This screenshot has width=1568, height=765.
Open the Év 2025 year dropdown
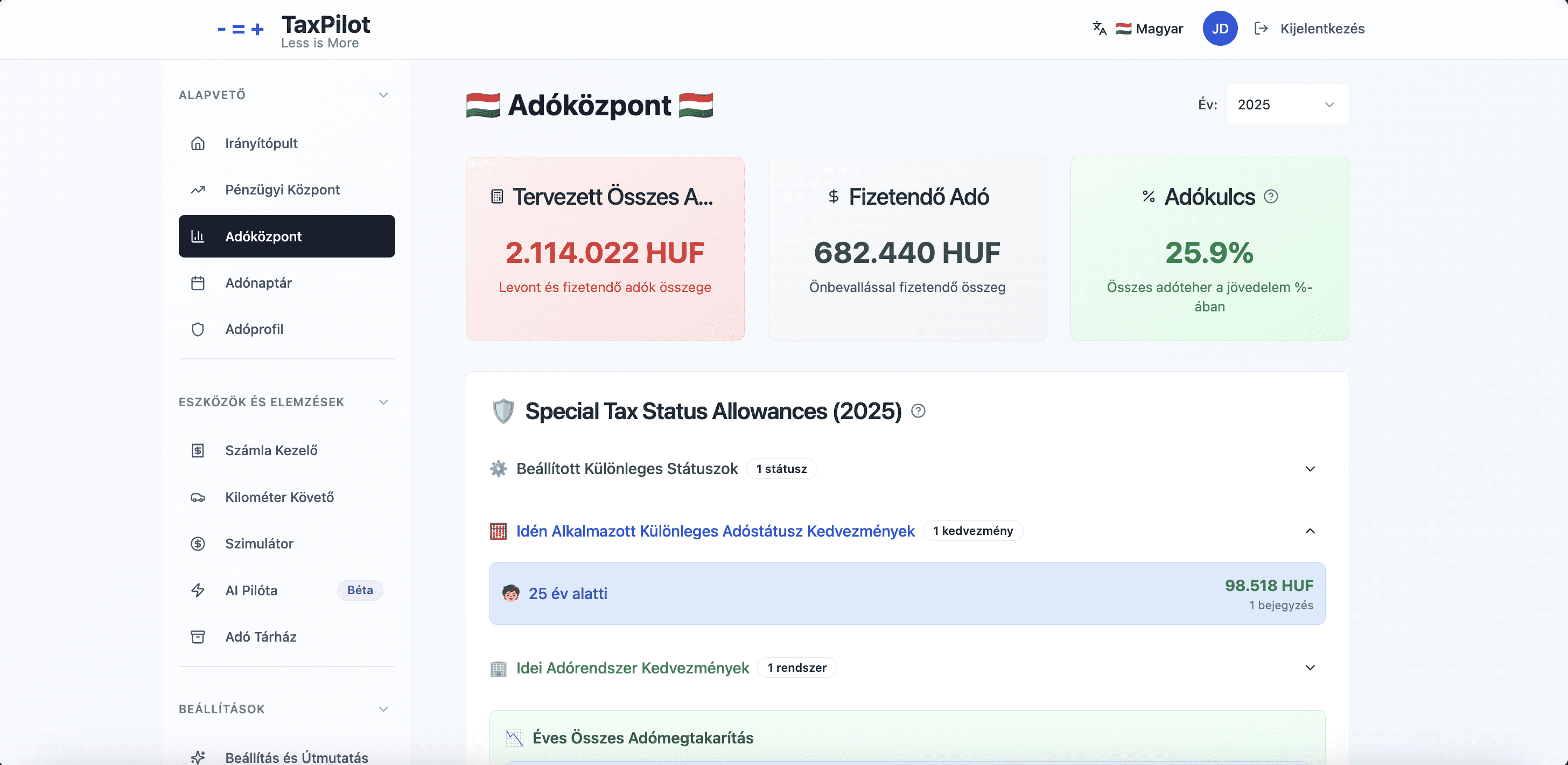click(1287, 105)
